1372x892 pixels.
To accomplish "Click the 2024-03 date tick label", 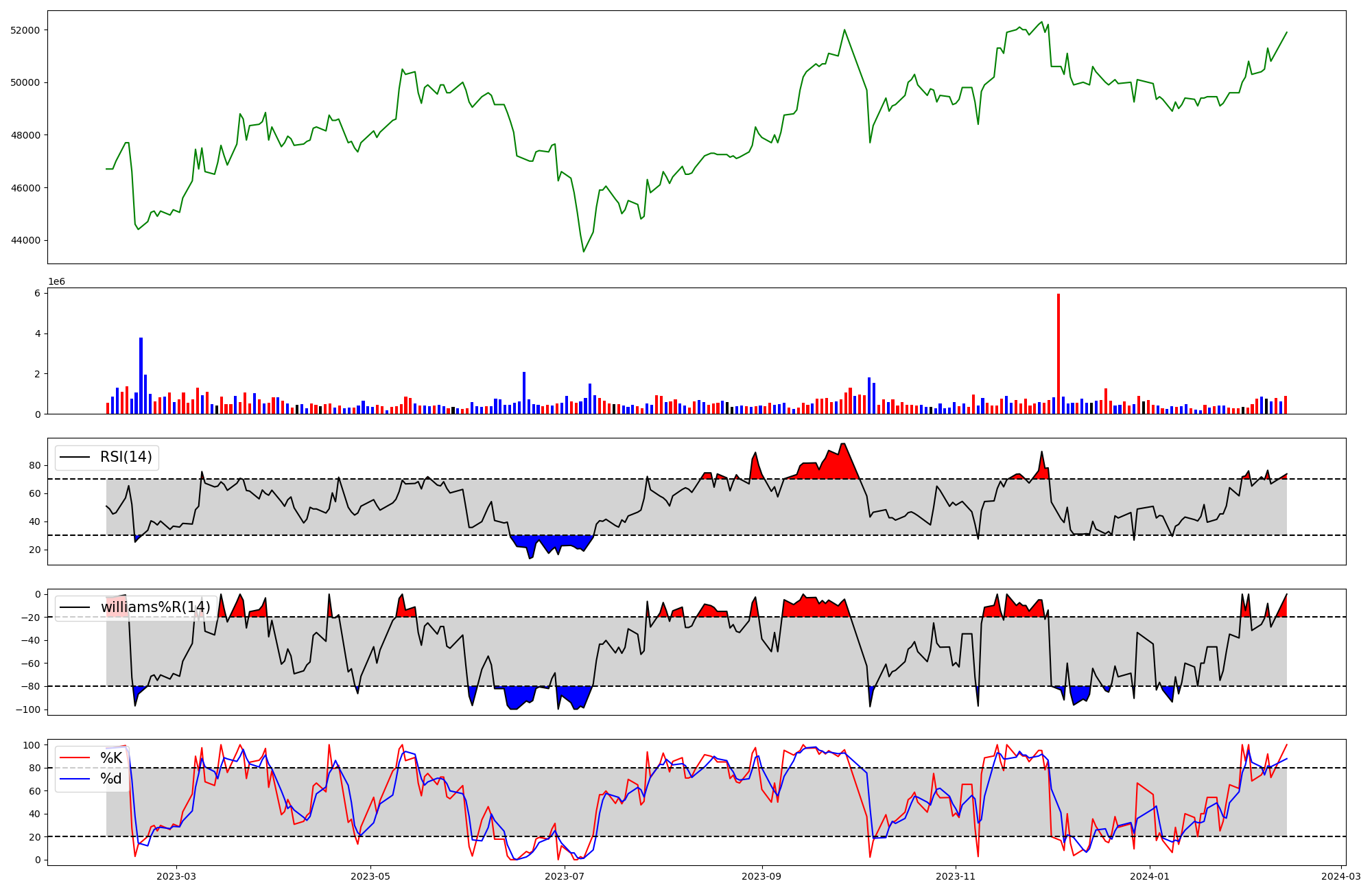I will [x=1340, y=876].
